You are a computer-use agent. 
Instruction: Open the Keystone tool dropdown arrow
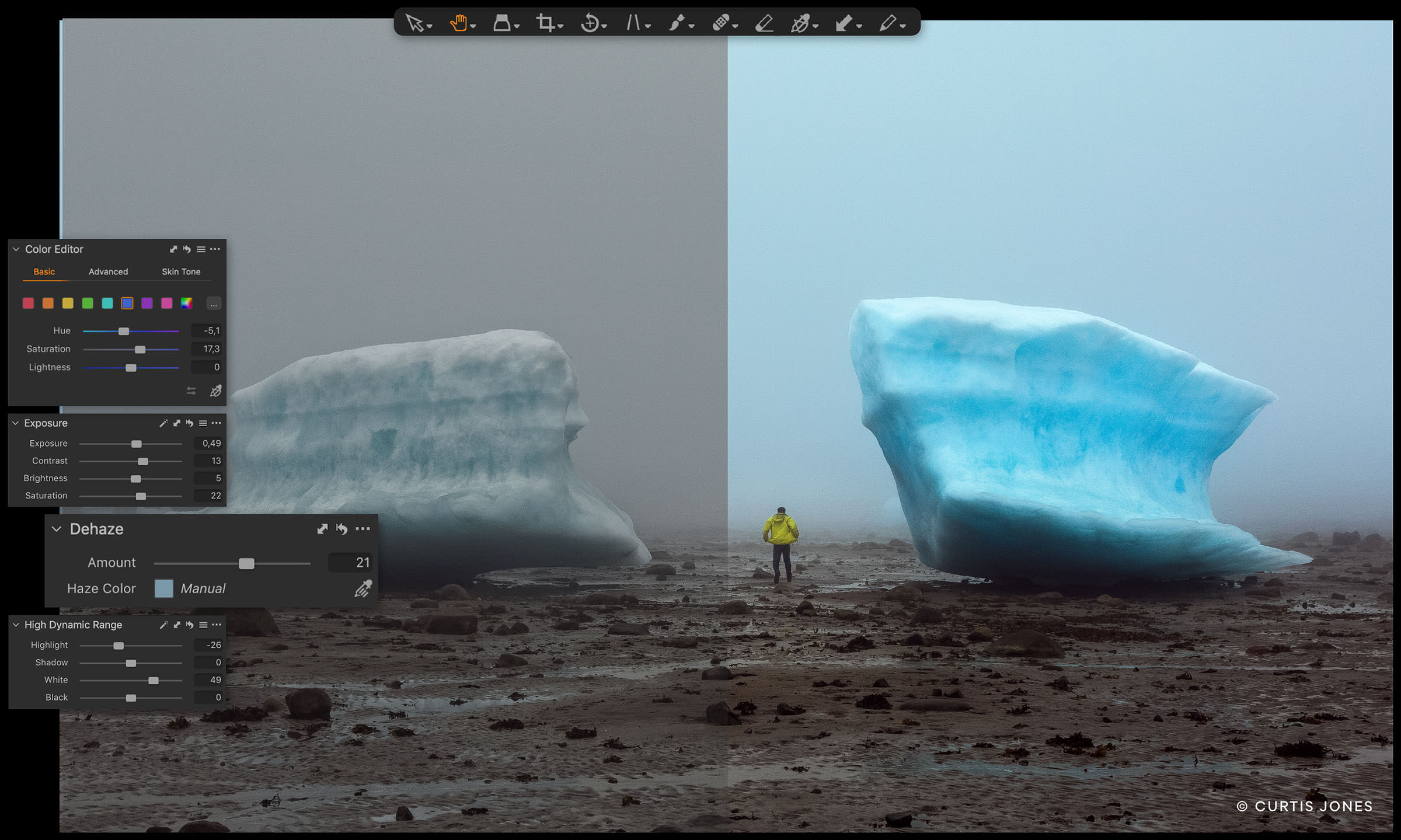point(648,26)
